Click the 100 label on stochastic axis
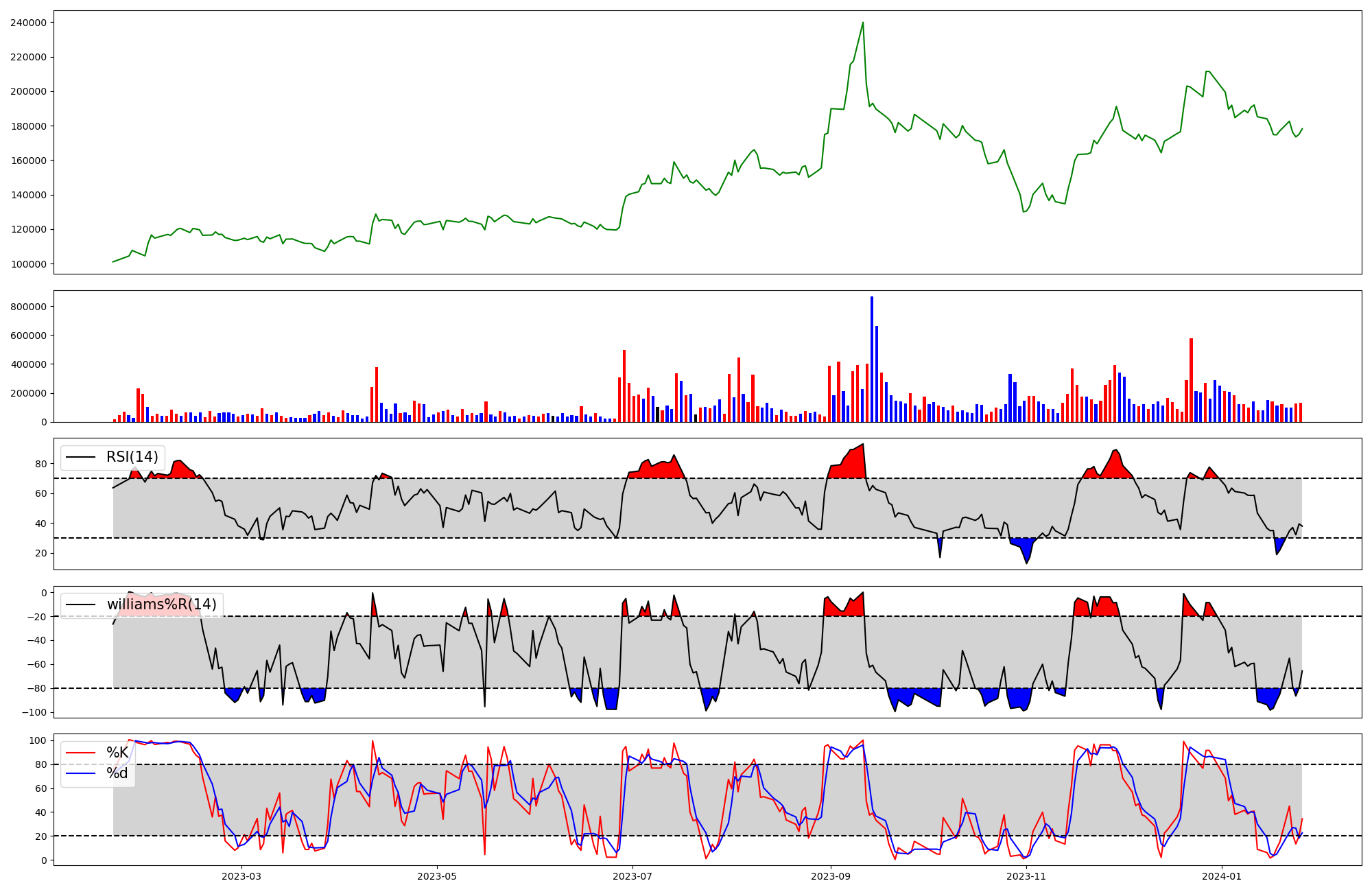The height and width of the screenshot is (892, 1372). 38,740
